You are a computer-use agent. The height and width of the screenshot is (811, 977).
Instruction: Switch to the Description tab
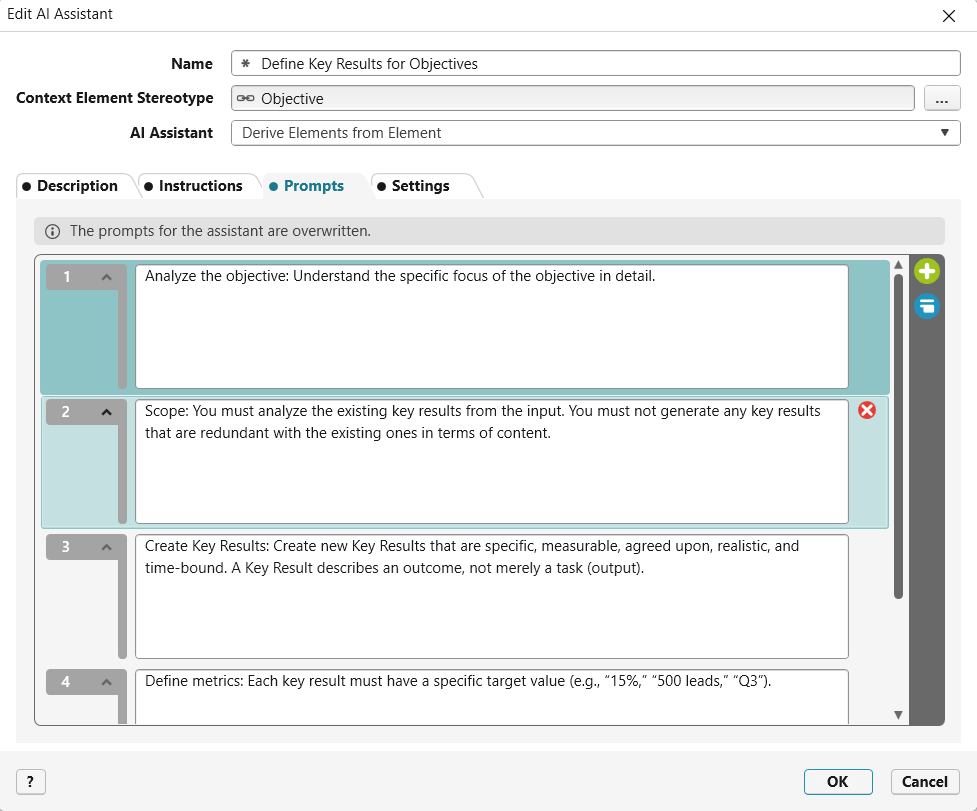point(77,186)
